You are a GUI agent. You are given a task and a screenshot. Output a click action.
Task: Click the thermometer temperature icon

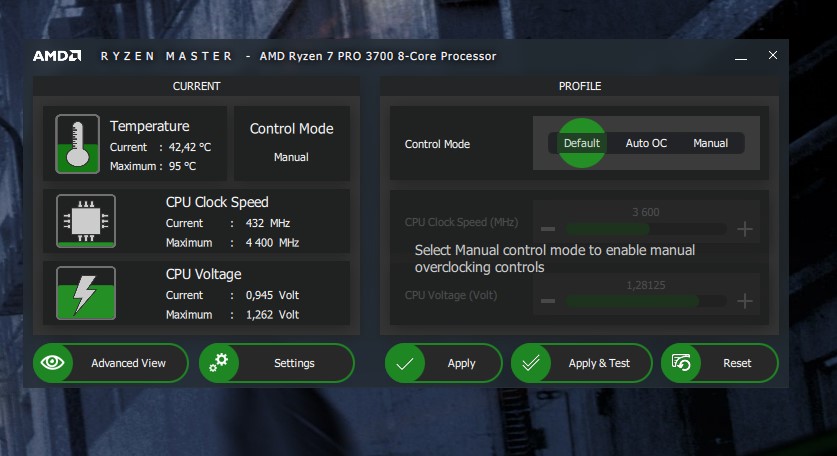[77, 144]
